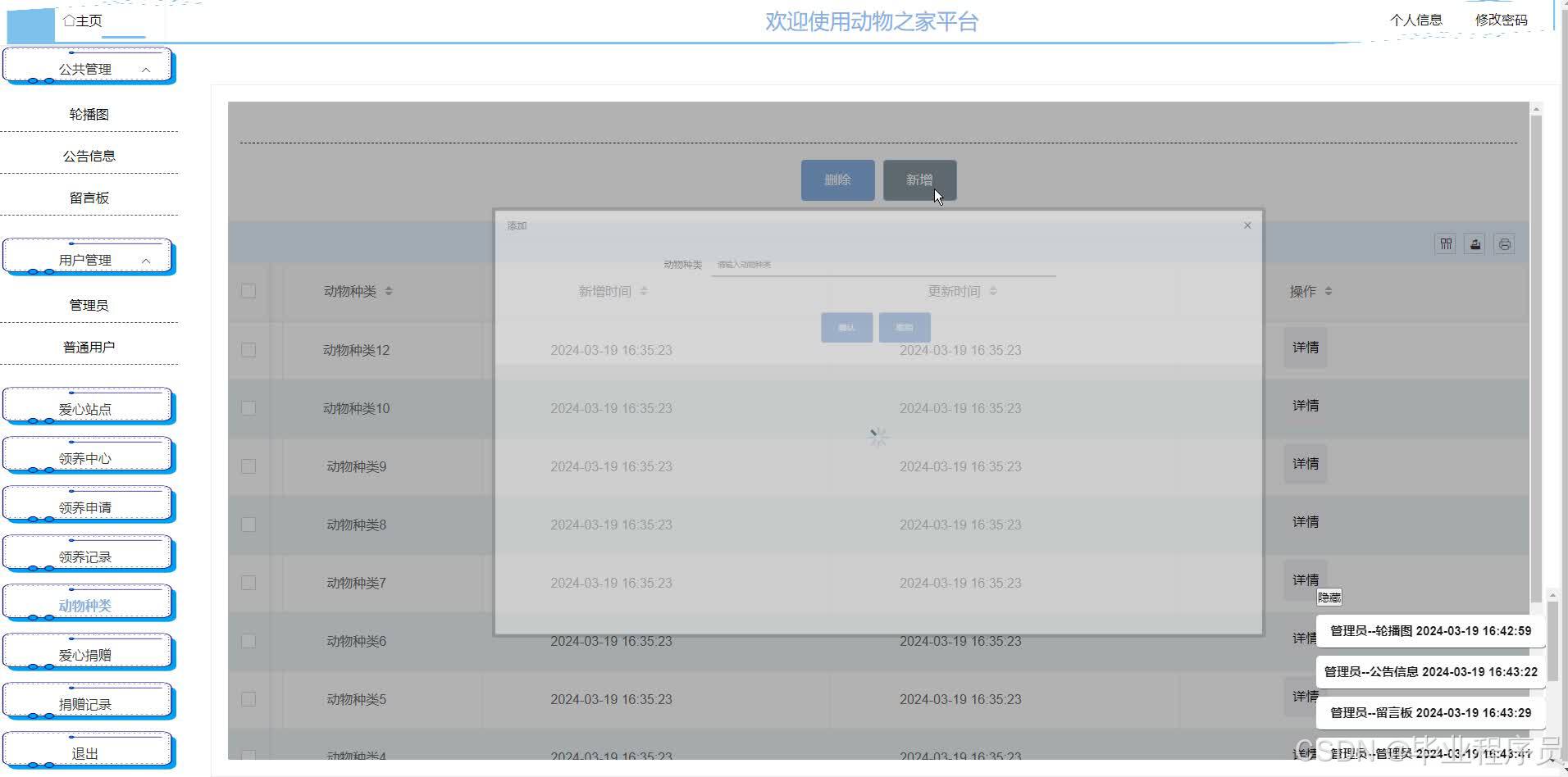Open history entry 管理员--留言板 16:43:29
The image size is (1568, 777).
point(1430,713)
